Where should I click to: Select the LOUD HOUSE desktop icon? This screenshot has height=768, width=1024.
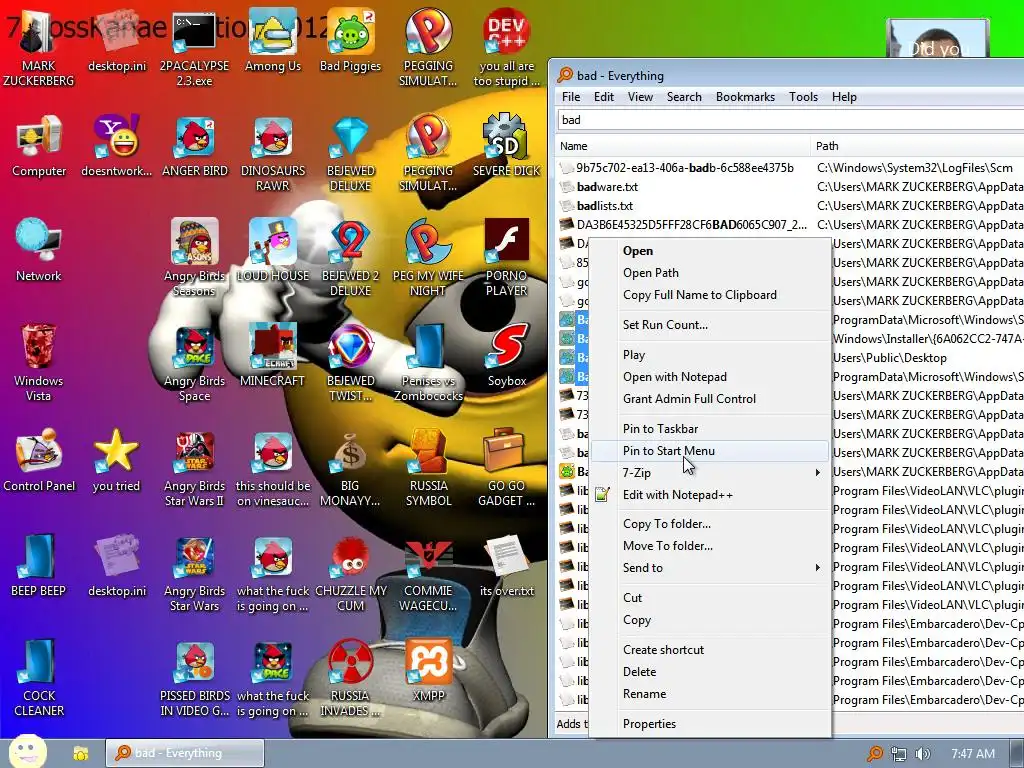pos(273,251)
